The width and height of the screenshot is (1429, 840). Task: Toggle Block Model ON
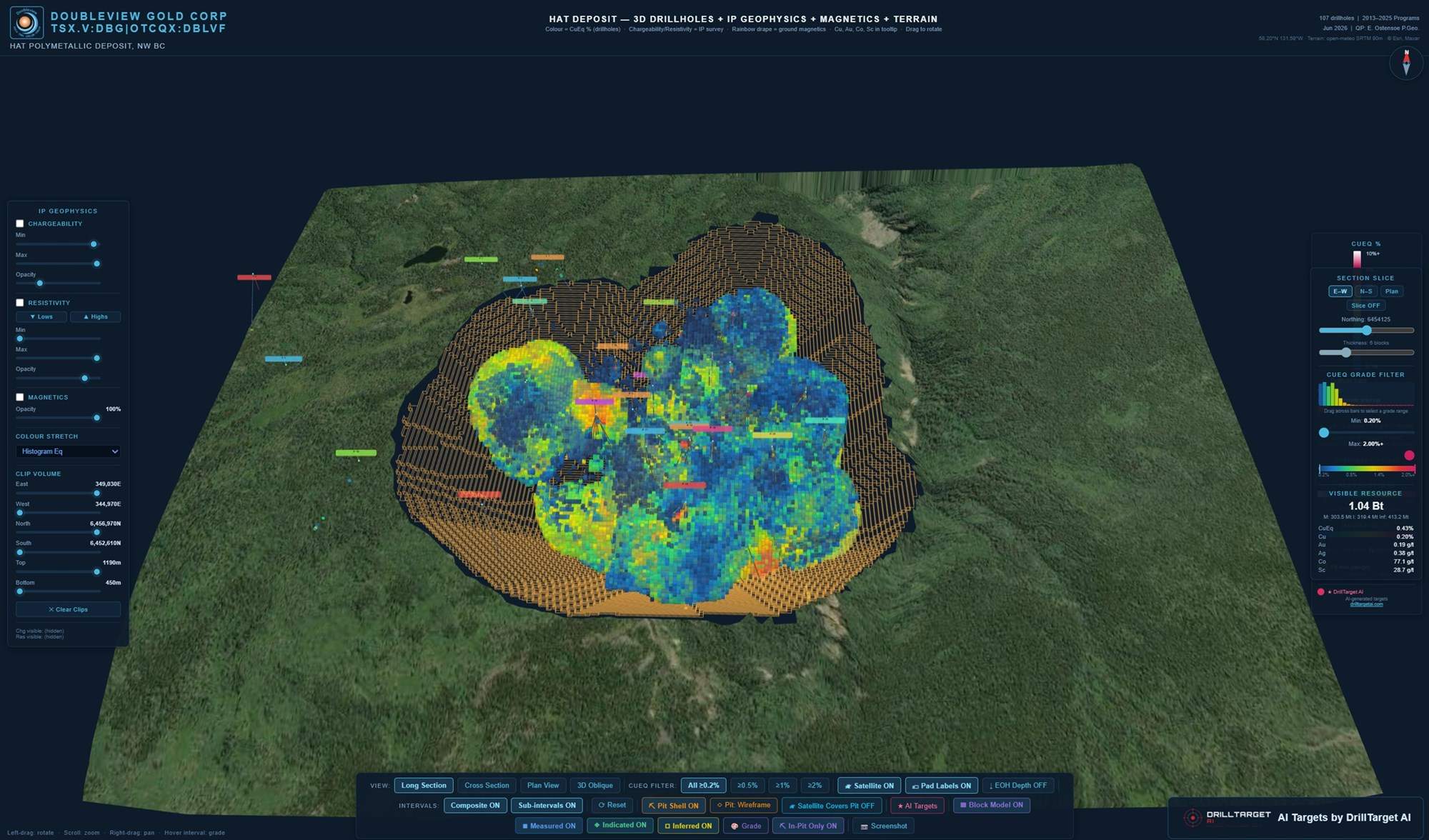[x=992, y=806]
